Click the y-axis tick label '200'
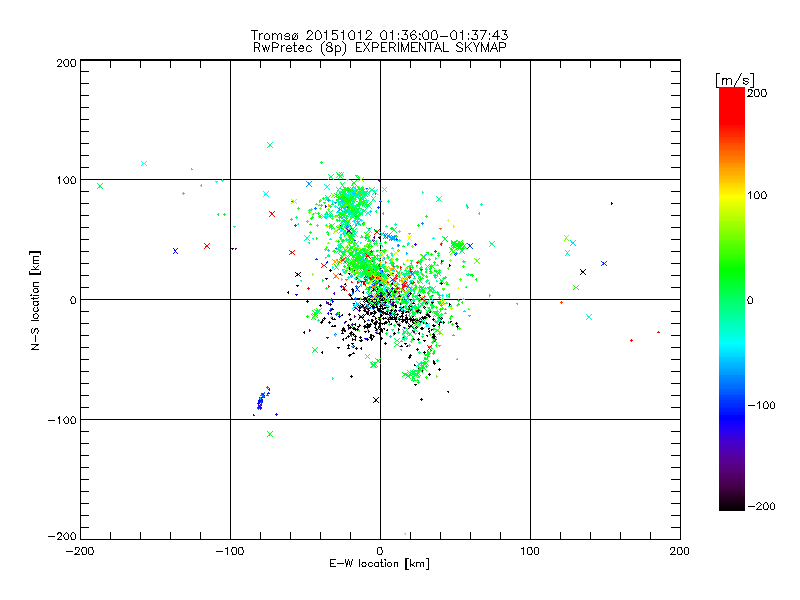 [66, 63]
